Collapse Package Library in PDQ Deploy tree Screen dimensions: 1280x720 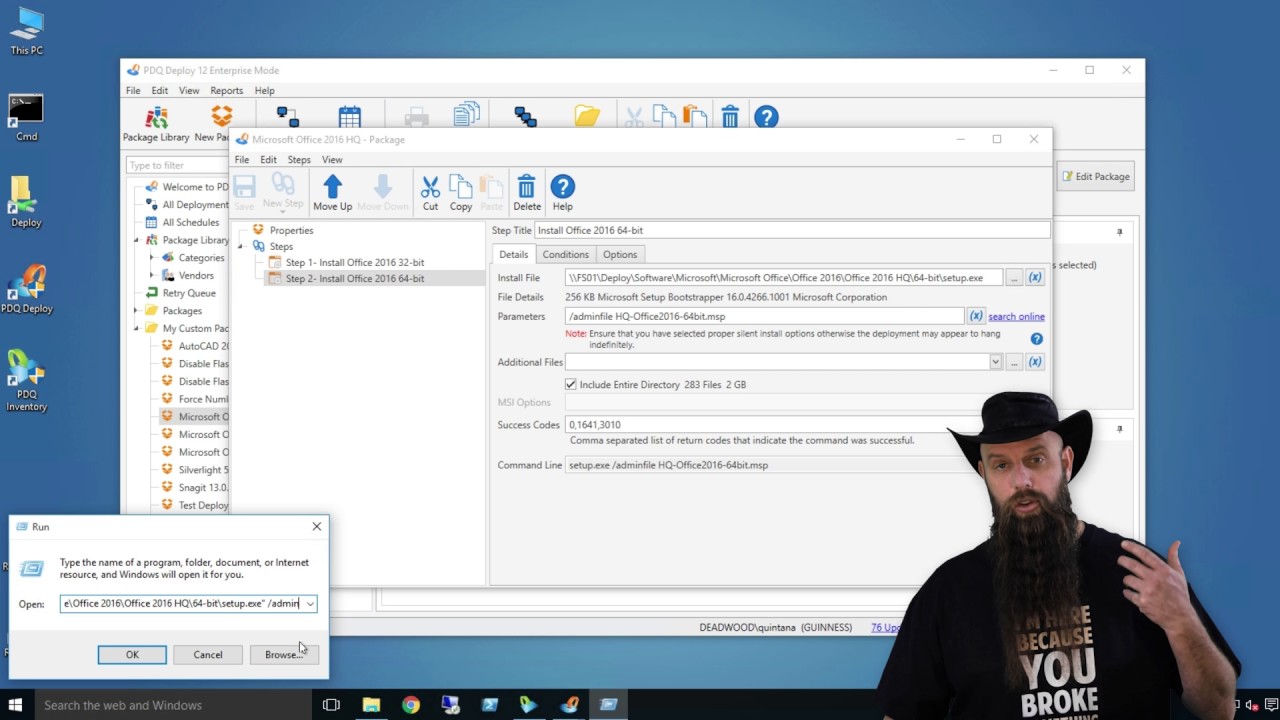click(137, 240)
